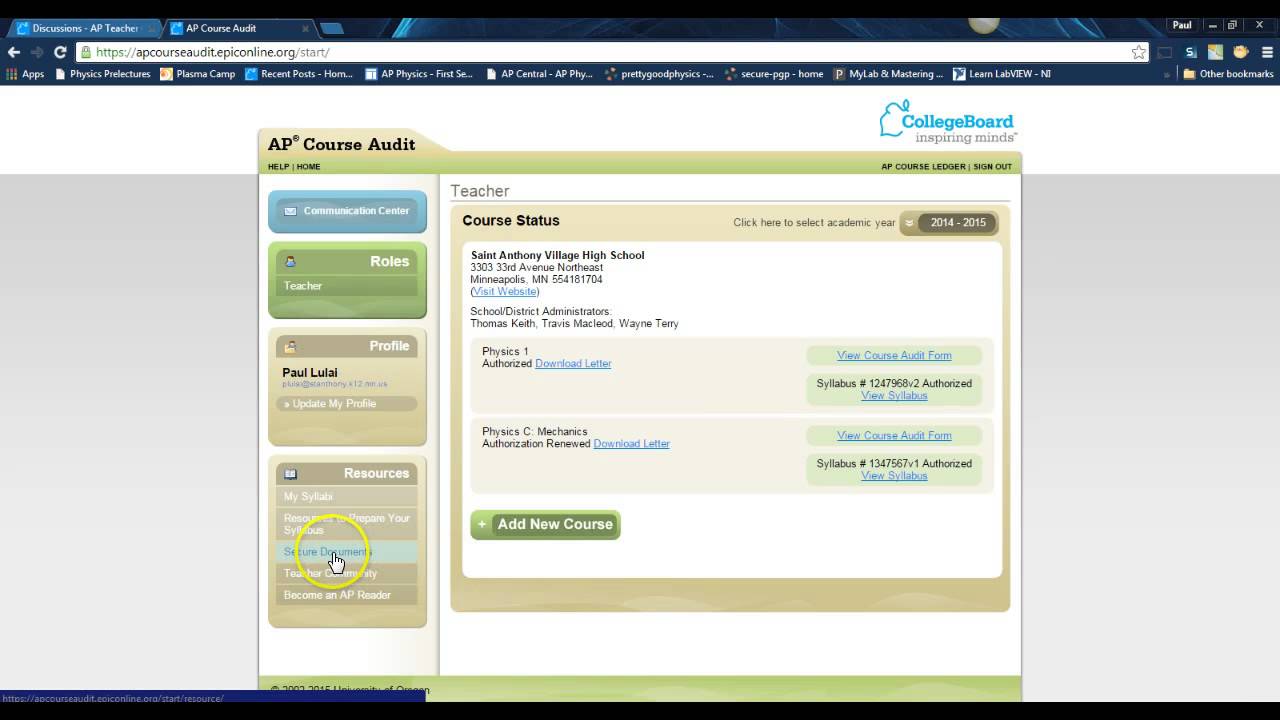Open MyLab & Mastering bookmark
Viewport: 1280px width, 720px height.
click(x=888, y=74)
